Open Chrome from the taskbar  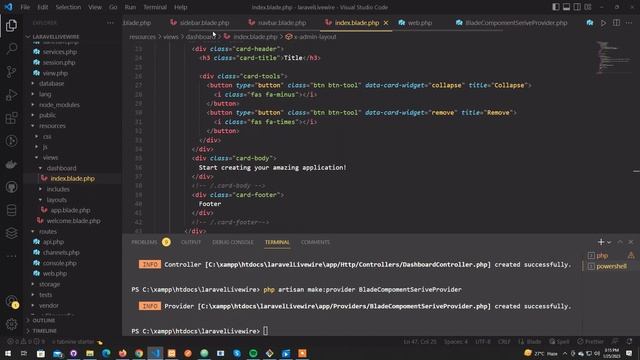point(139,353)
